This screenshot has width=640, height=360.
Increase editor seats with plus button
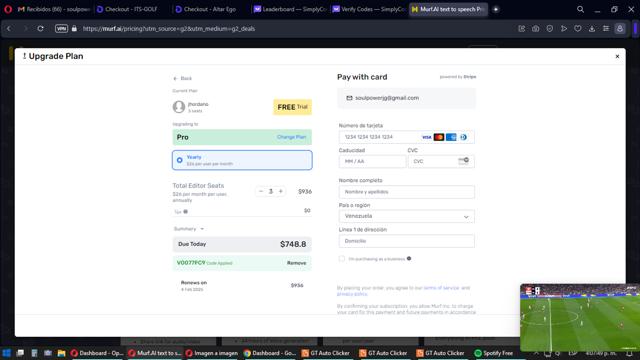click(x=281, y=191)
